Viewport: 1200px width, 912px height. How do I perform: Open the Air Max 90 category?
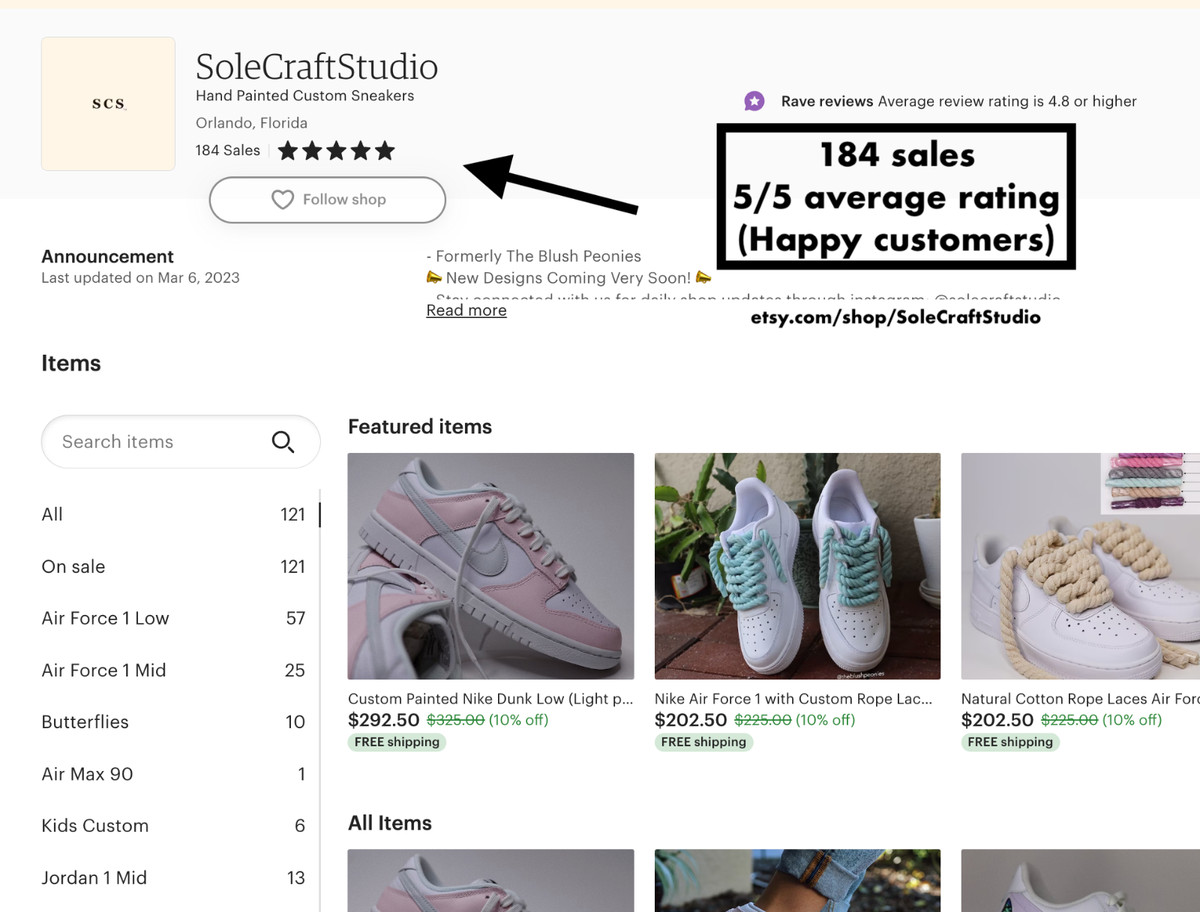pos(87,774)
